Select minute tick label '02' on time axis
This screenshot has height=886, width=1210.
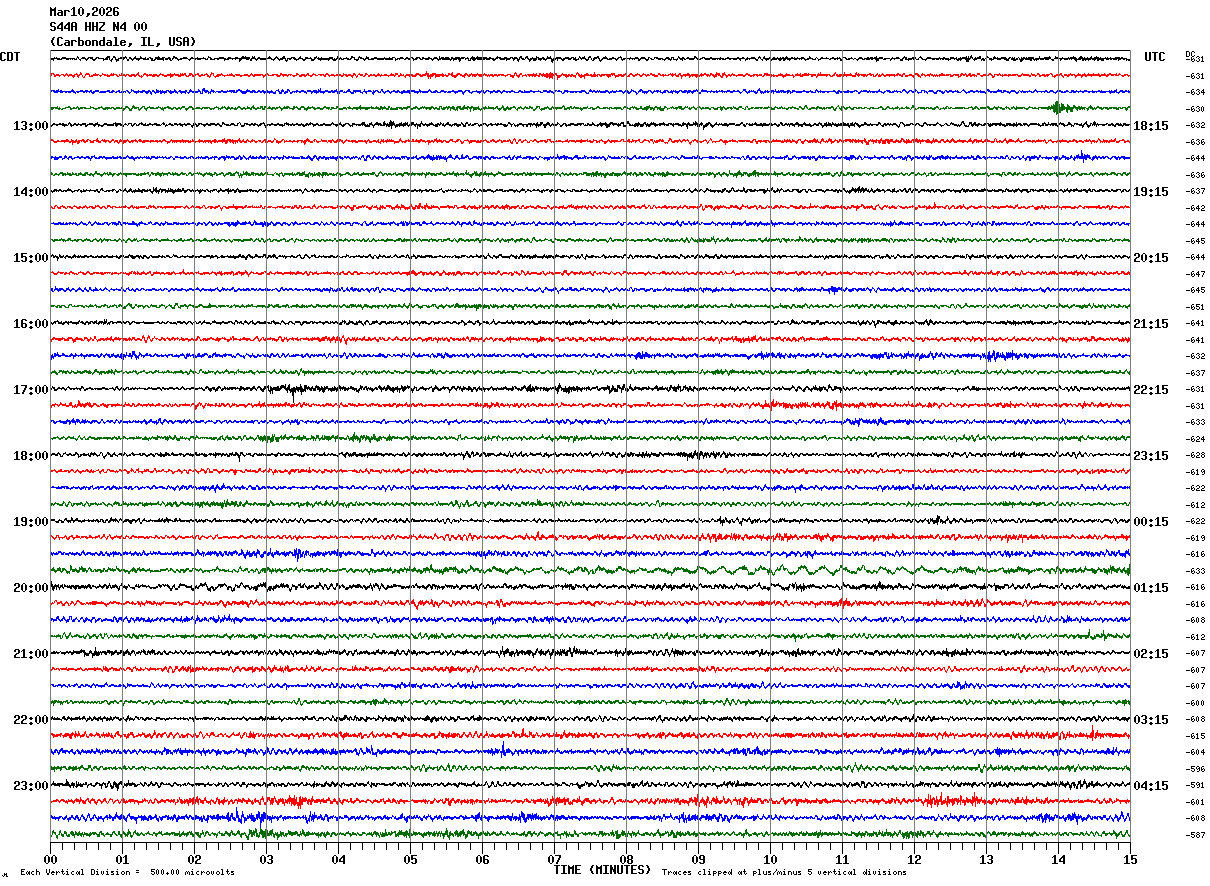(x=194, y=859)
